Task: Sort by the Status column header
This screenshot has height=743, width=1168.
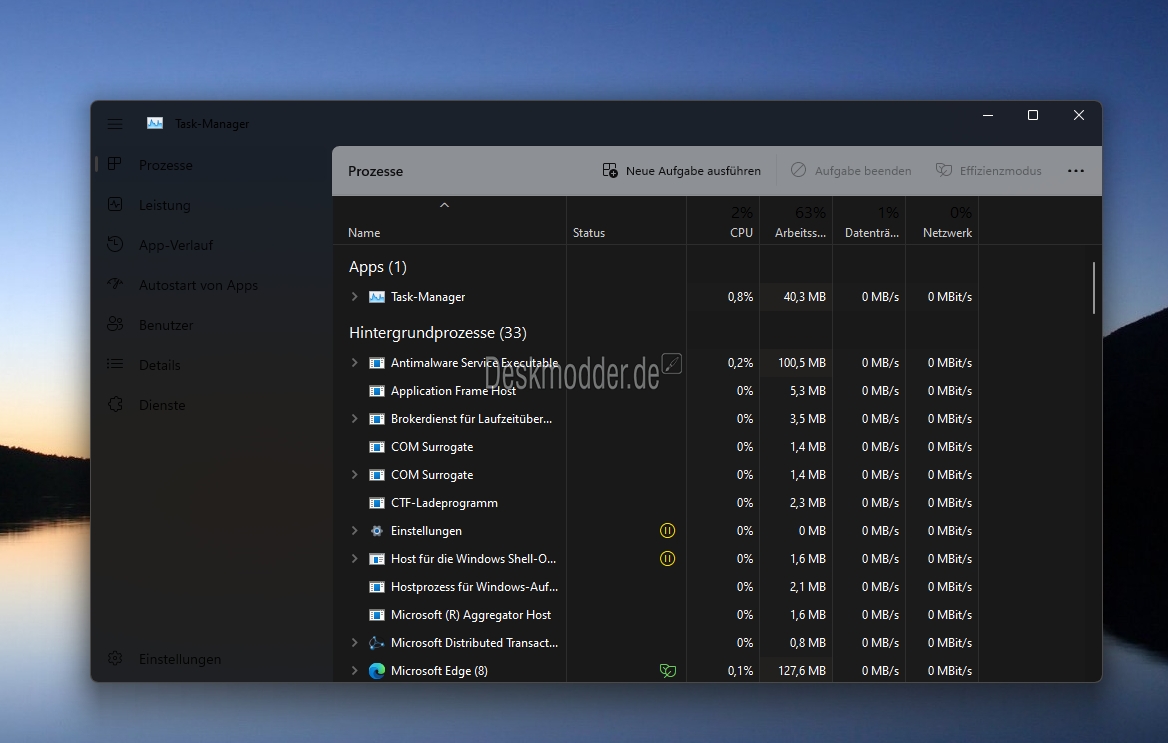Action: click(626, 221)
